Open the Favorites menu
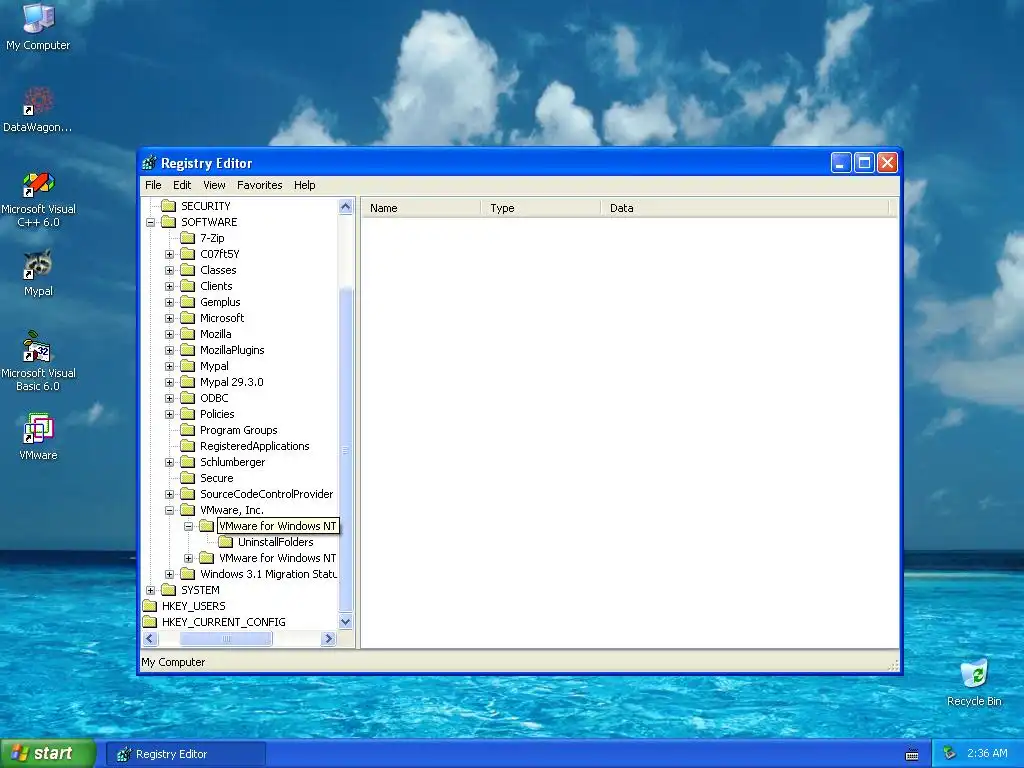This screenshot has height=768, width=1024. pos(259,185)
